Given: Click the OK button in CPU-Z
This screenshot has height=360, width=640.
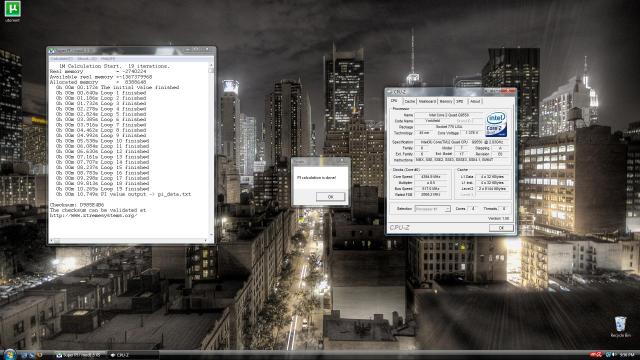Looking at the screenshot, I should [501, 228].
